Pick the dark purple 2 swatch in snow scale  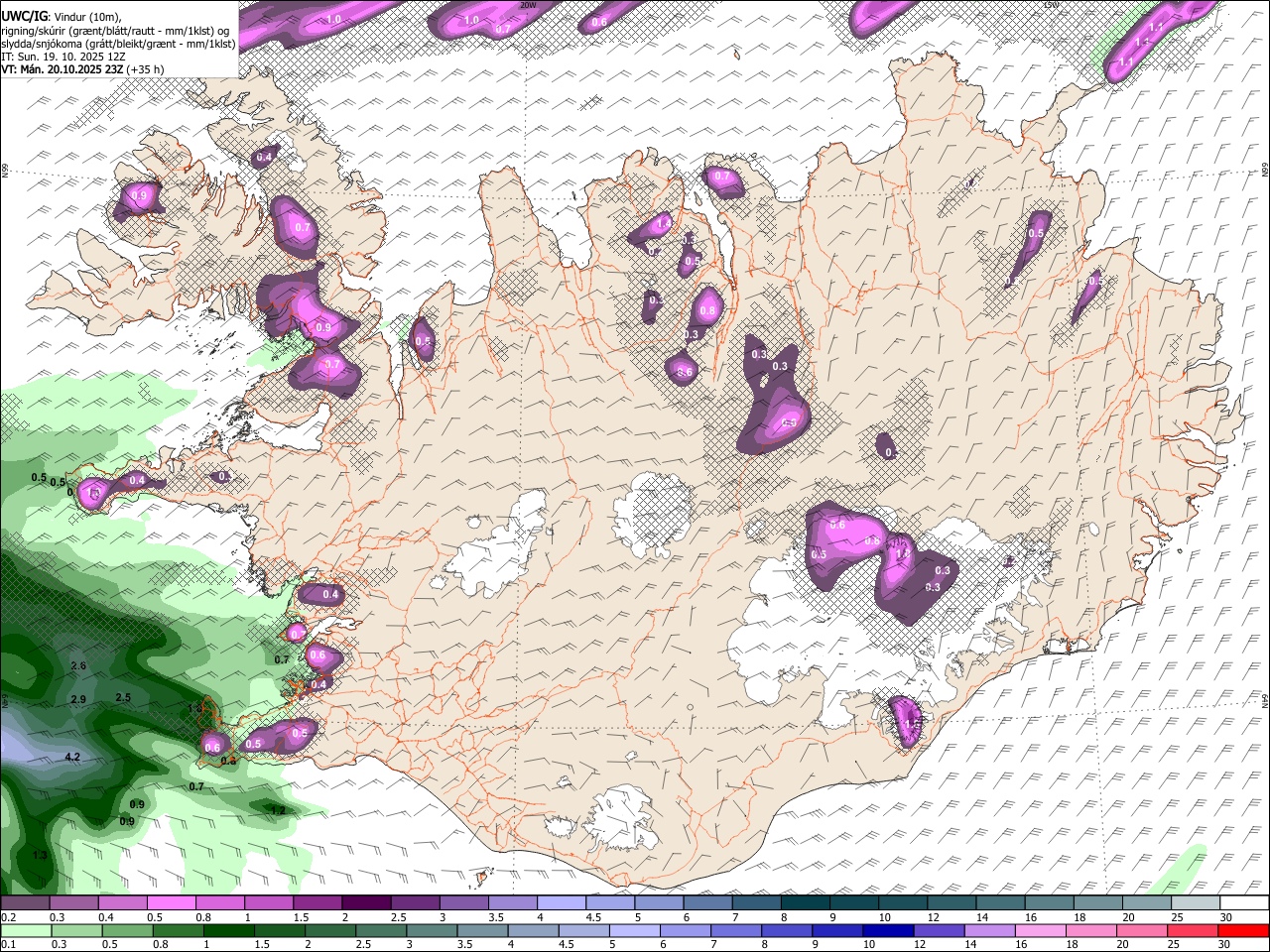click(x=366, y=903)
